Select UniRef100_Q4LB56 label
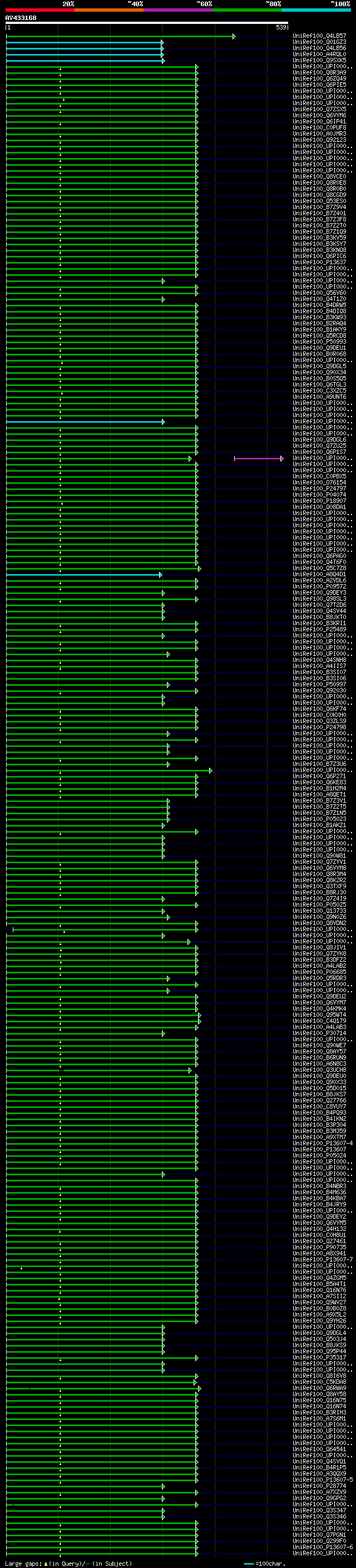 point(319,48)
